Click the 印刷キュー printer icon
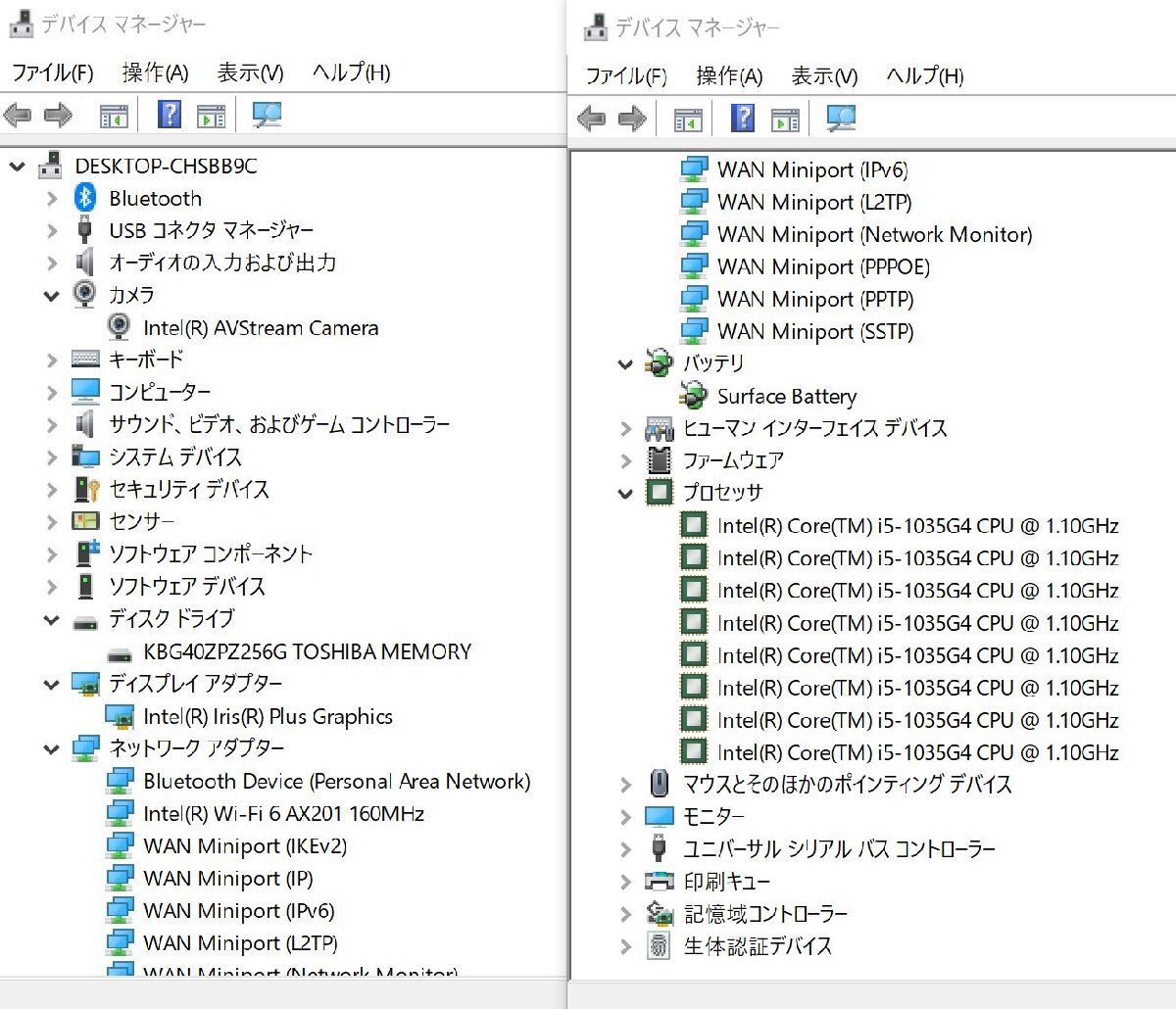Screen dimensions: 1176x1009 point(660,881)
